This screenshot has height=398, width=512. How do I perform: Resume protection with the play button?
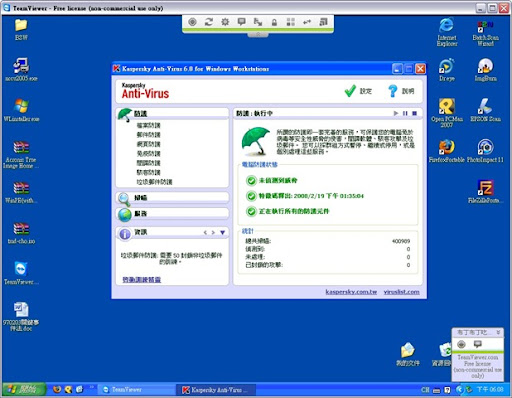coord(396,113)
